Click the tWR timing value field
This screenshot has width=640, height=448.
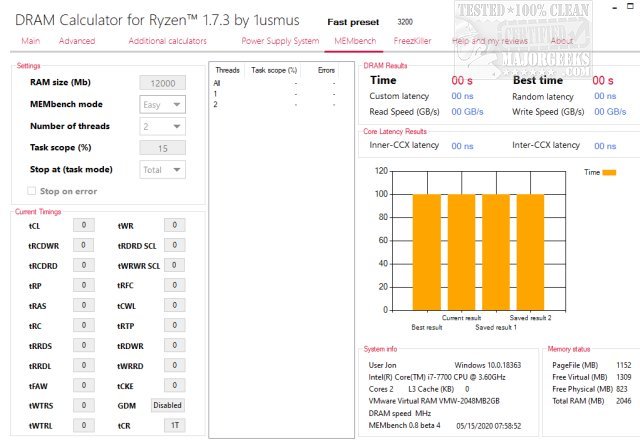tap(175, 225)
